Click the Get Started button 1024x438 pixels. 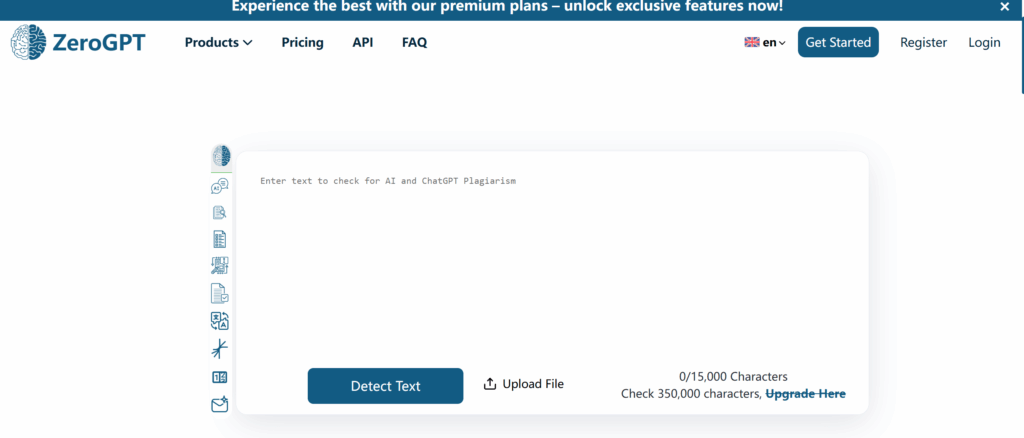[x=838, y=43]
